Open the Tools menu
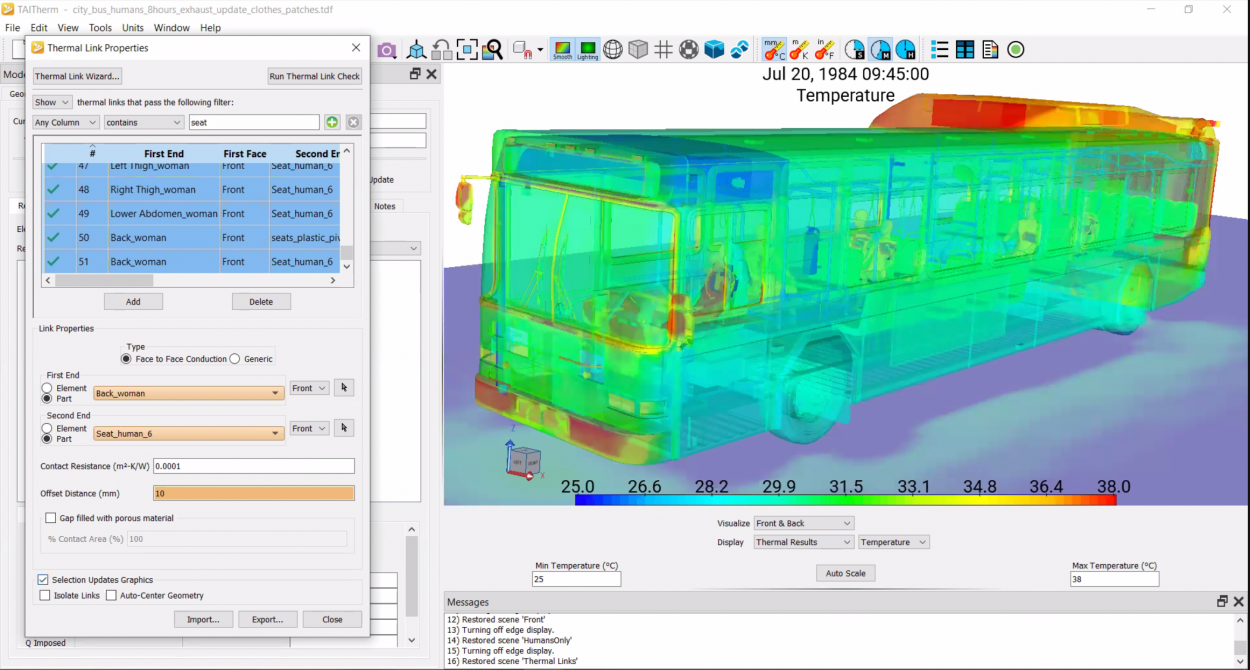The height and width of the screenshot is (670, 1250). click(100, 28)
